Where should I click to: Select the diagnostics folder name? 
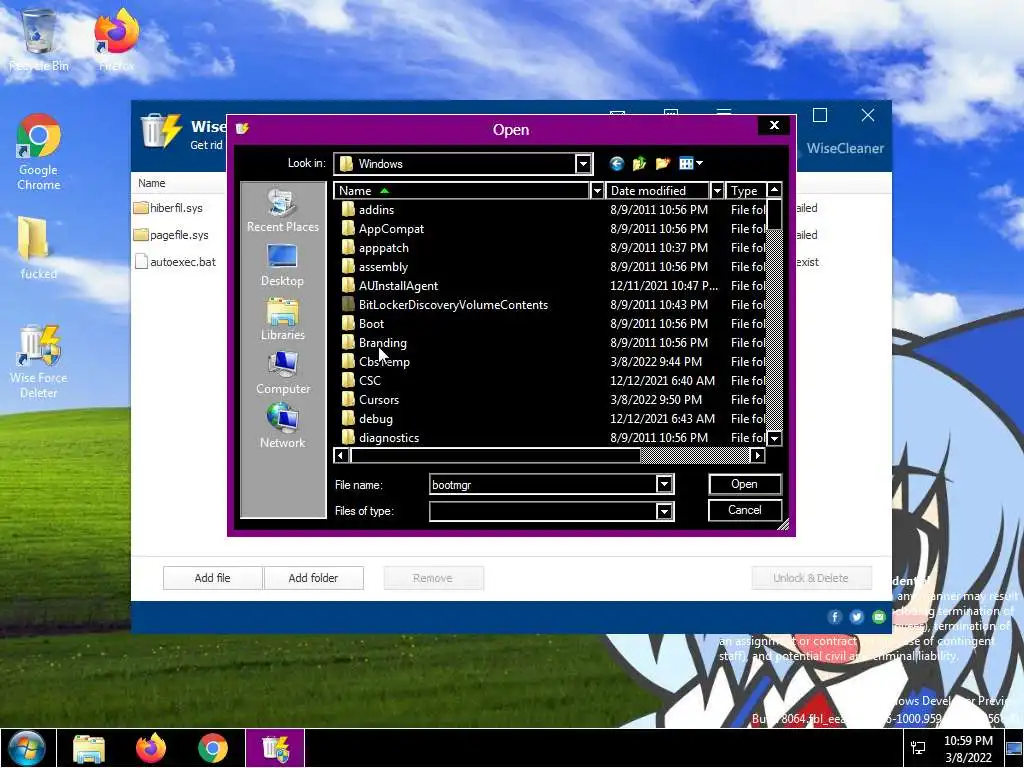point(389,438)
